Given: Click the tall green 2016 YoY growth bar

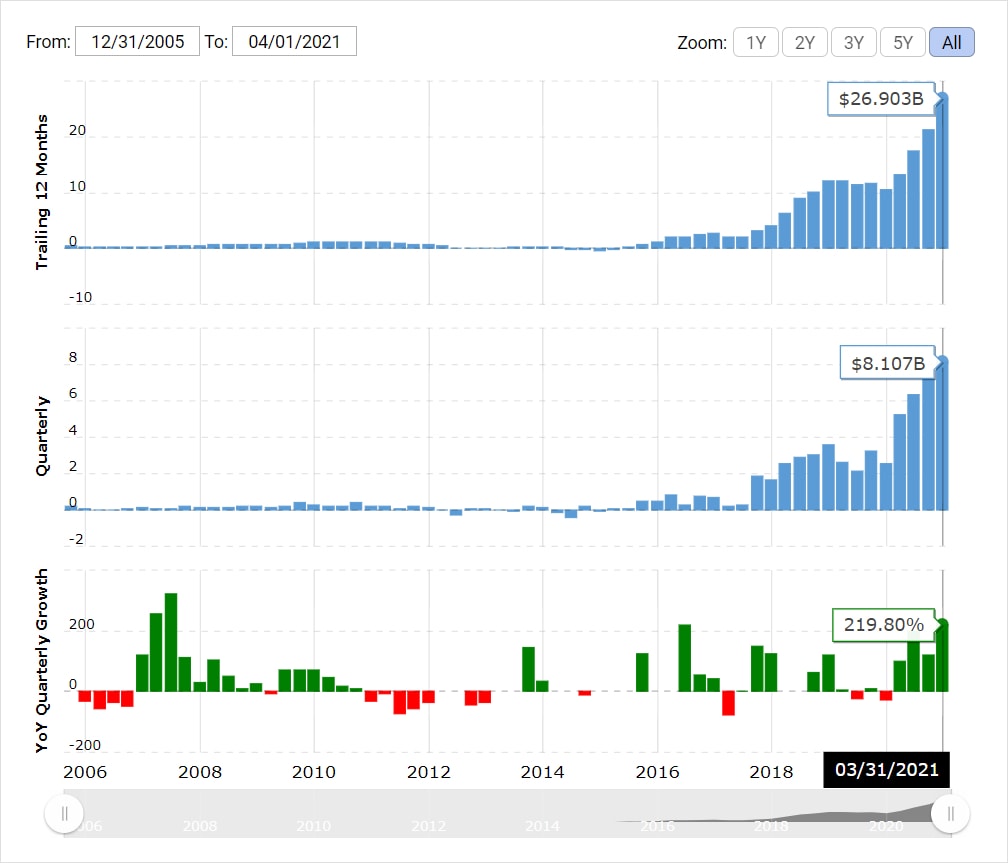Looking at the screenshot, I should click(x=685, y=657).
